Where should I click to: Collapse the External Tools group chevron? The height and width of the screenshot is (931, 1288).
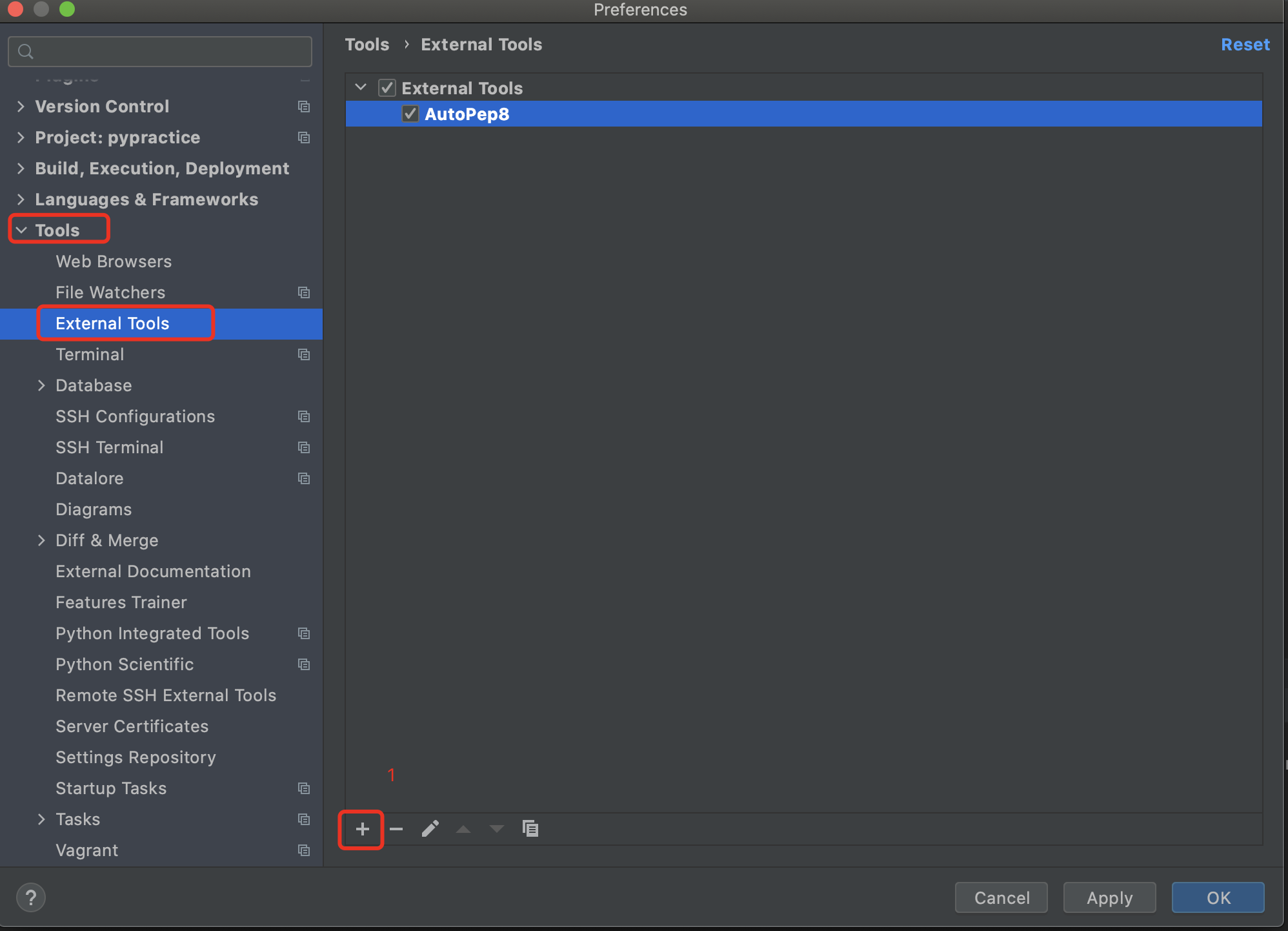(361, 87)
